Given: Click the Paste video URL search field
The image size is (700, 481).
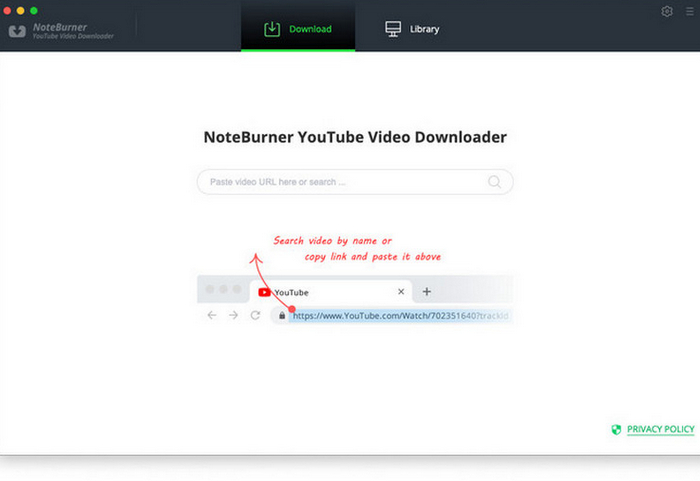Looking at the screenshot, I should click(355, 182).
